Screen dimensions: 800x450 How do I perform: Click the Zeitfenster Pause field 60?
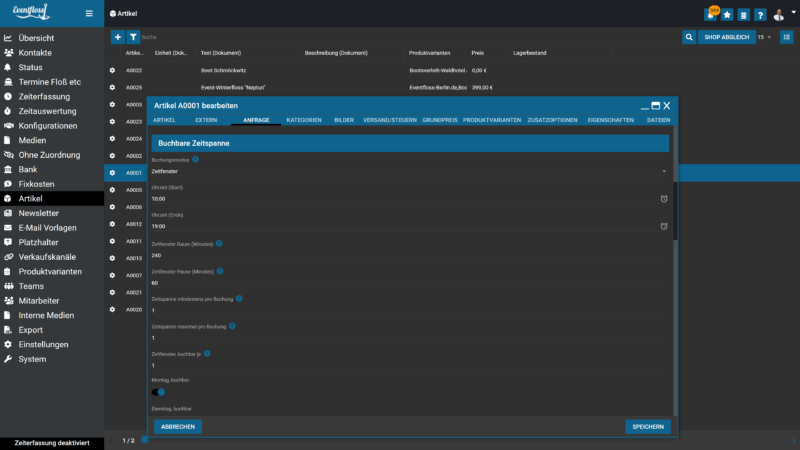[410, 283]
